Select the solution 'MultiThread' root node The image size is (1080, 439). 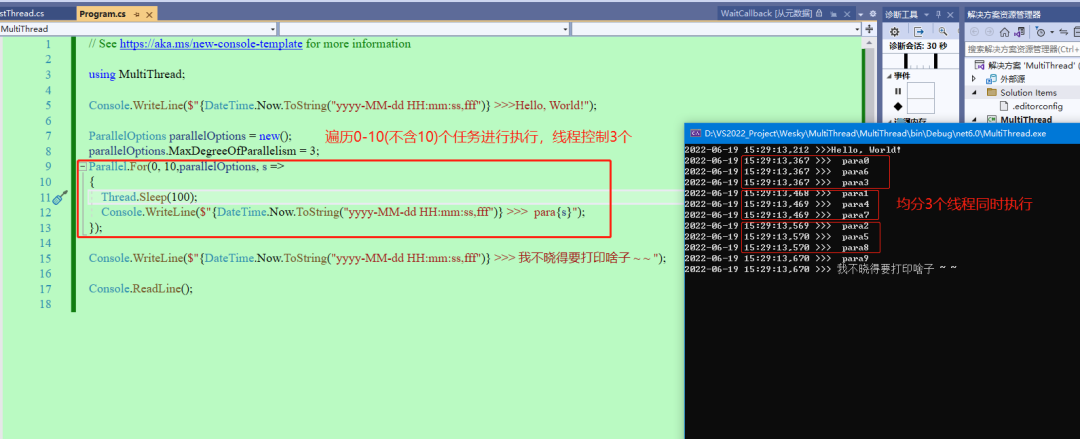(x=1026, y=65)
